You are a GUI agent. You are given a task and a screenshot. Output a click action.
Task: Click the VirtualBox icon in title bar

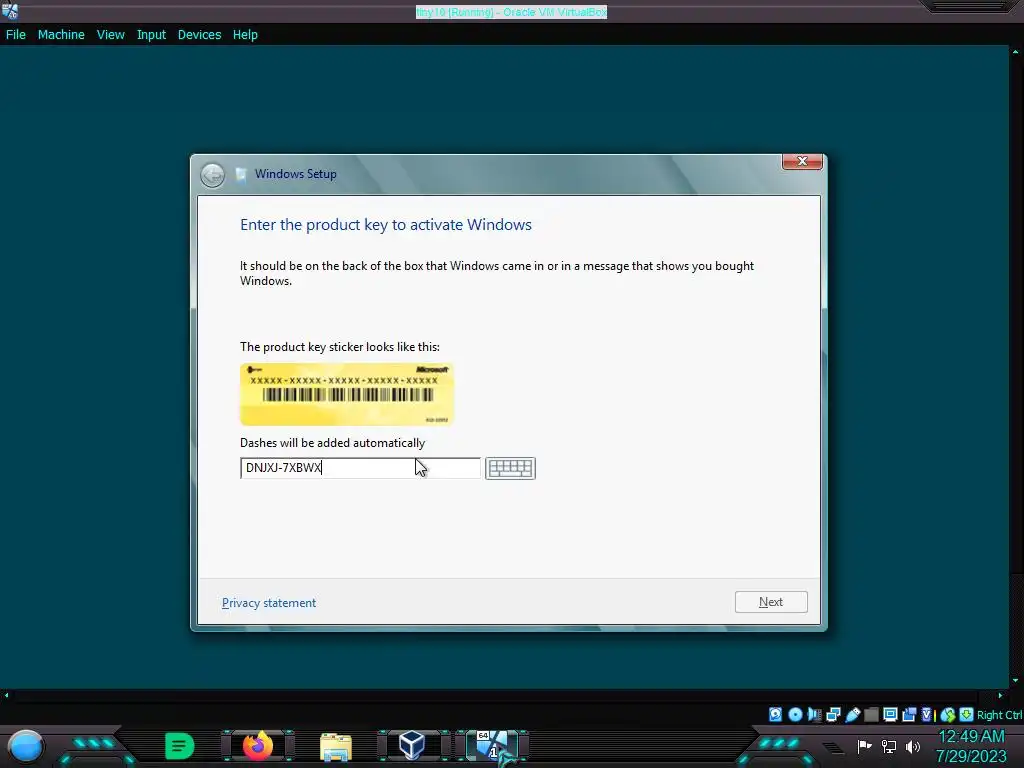coord(10,10)
